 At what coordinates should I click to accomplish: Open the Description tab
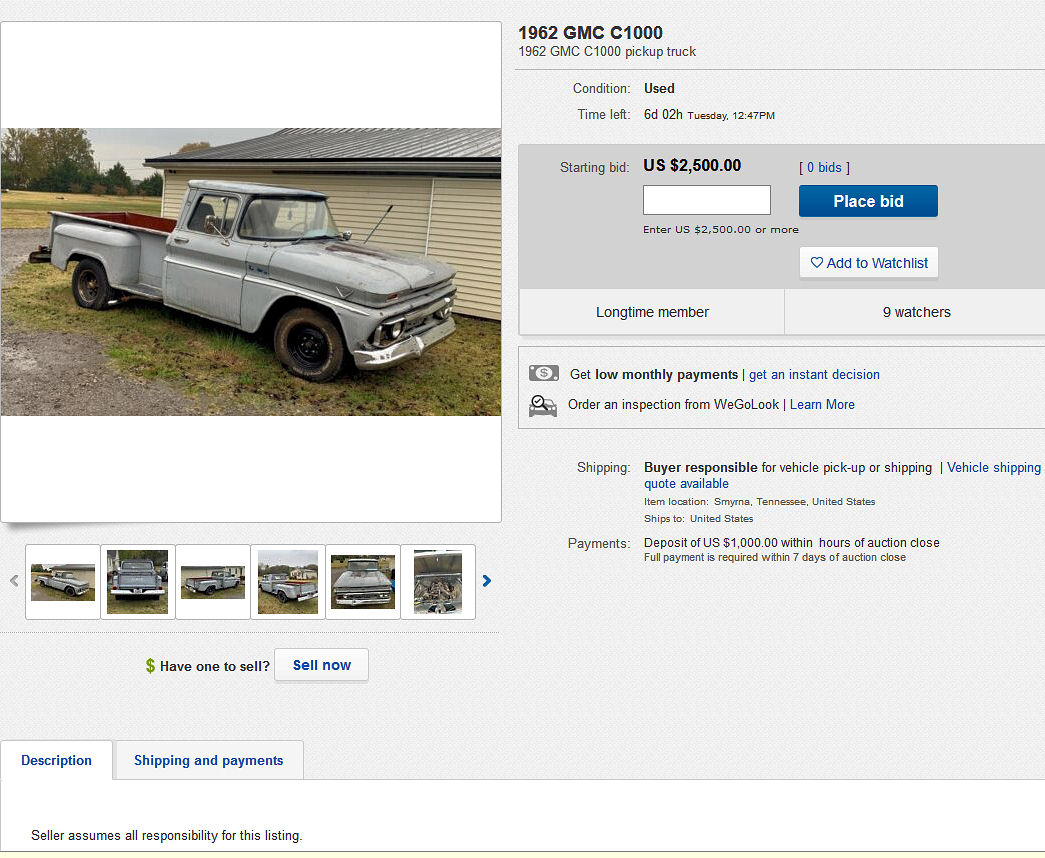tap(56, 761)
